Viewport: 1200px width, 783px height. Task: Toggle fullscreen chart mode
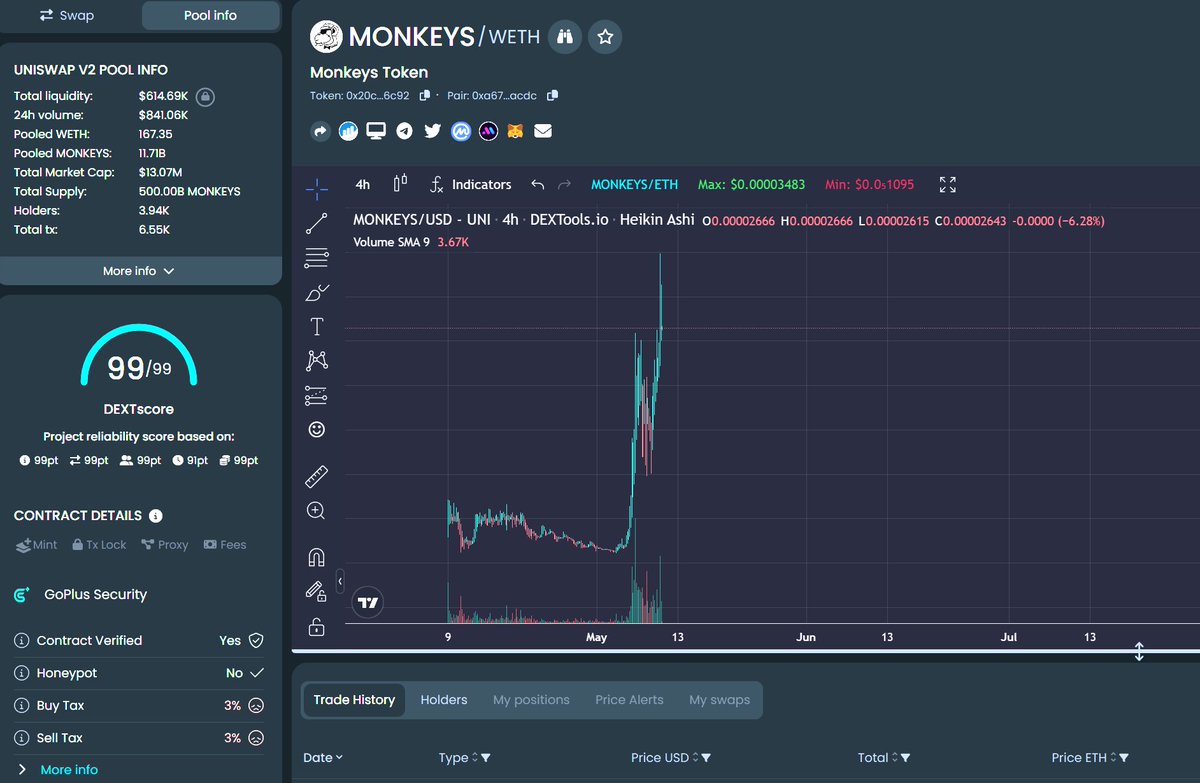point(948,184)
